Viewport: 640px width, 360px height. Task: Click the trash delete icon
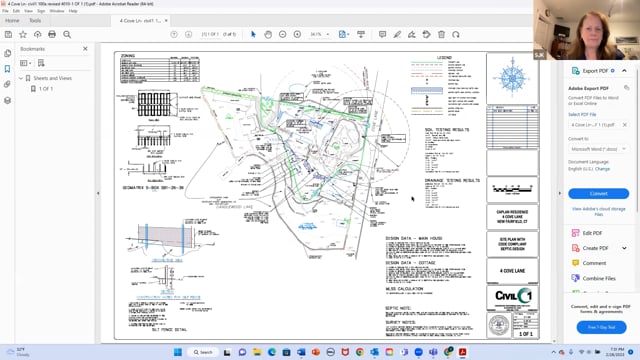[441, 35]
